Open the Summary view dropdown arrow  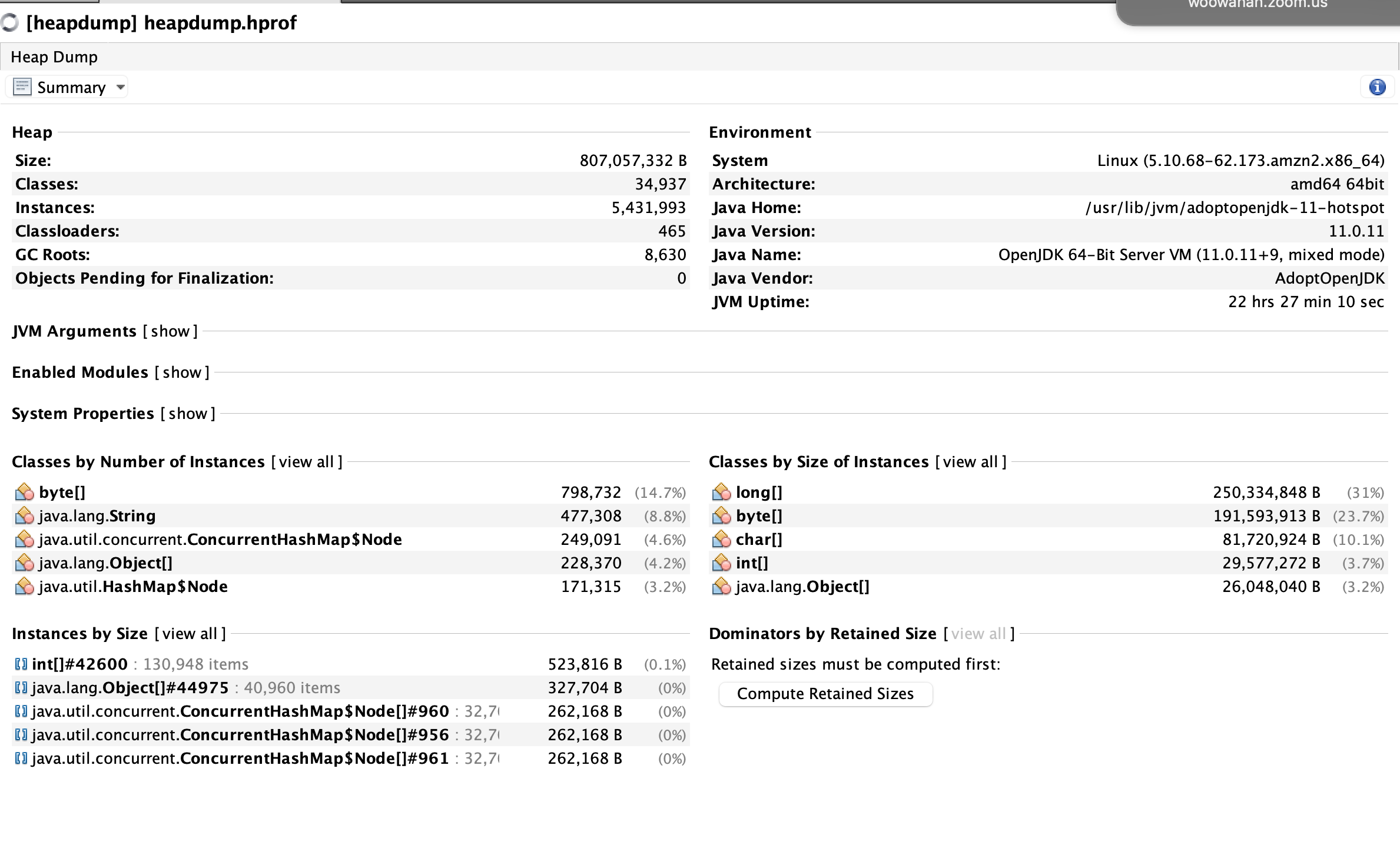(x=121, y=88)
